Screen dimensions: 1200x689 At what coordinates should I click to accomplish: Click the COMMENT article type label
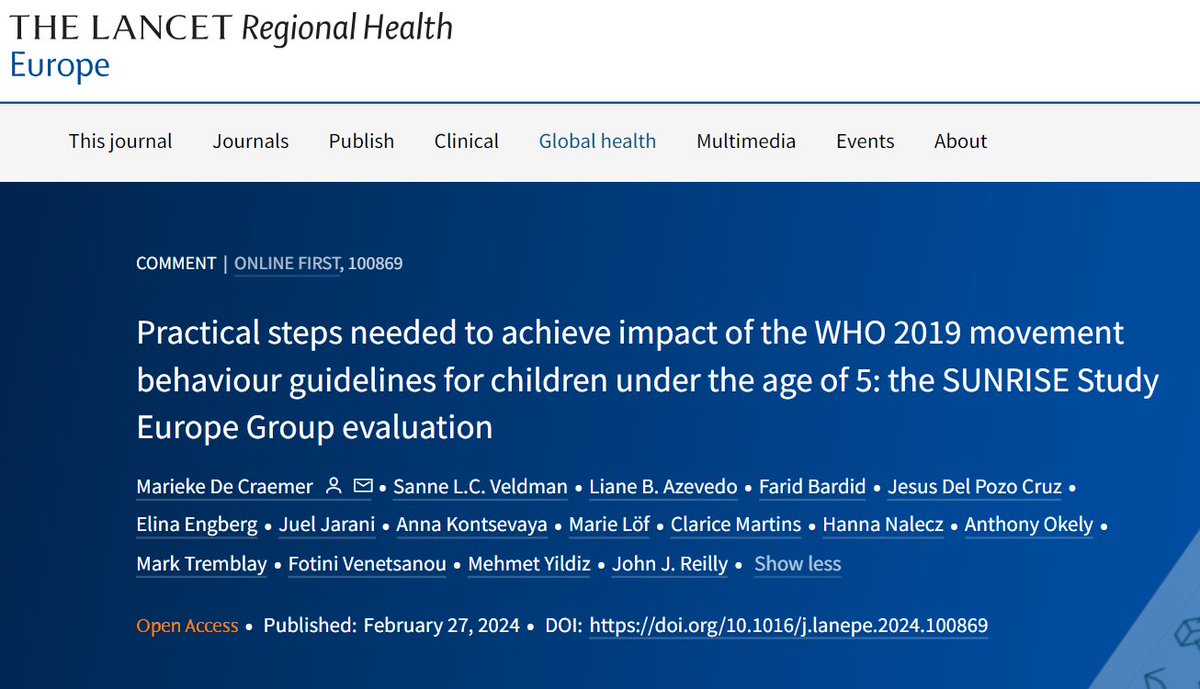(x=176, y=264)
